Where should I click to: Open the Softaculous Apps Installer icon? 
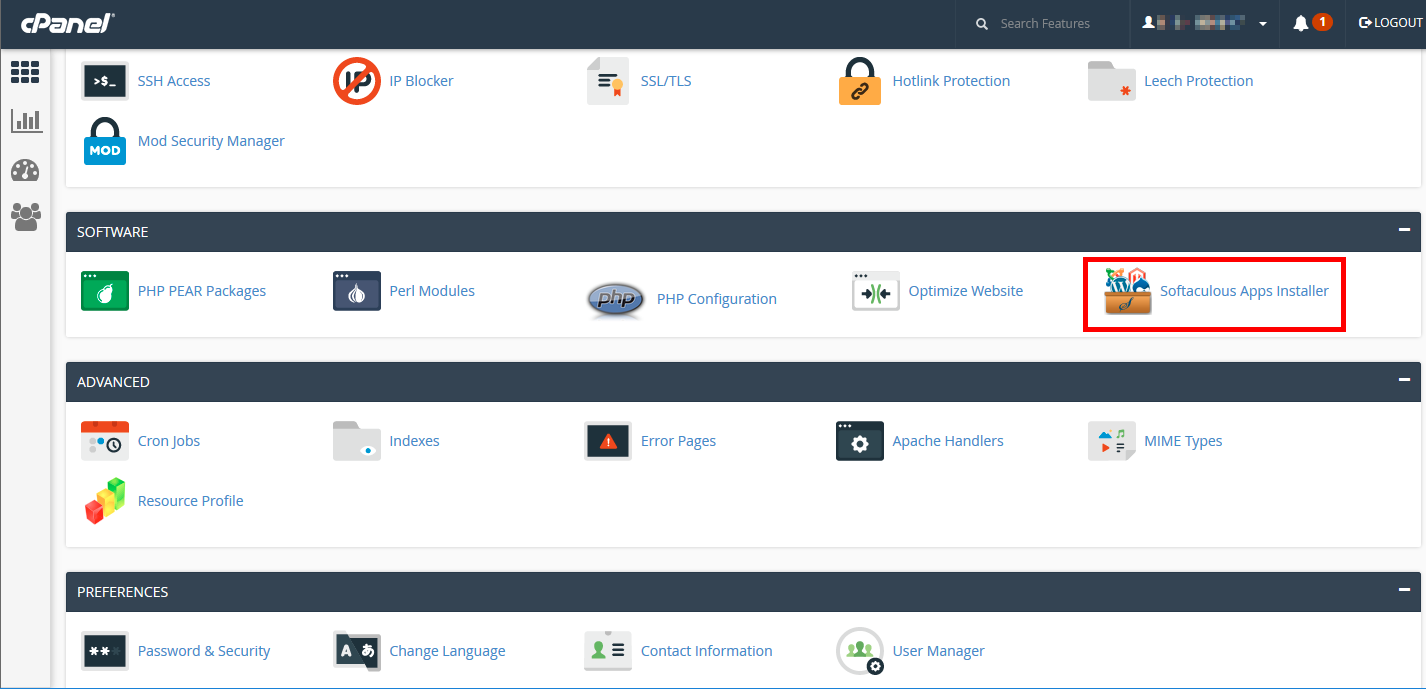pos(1127,292)
